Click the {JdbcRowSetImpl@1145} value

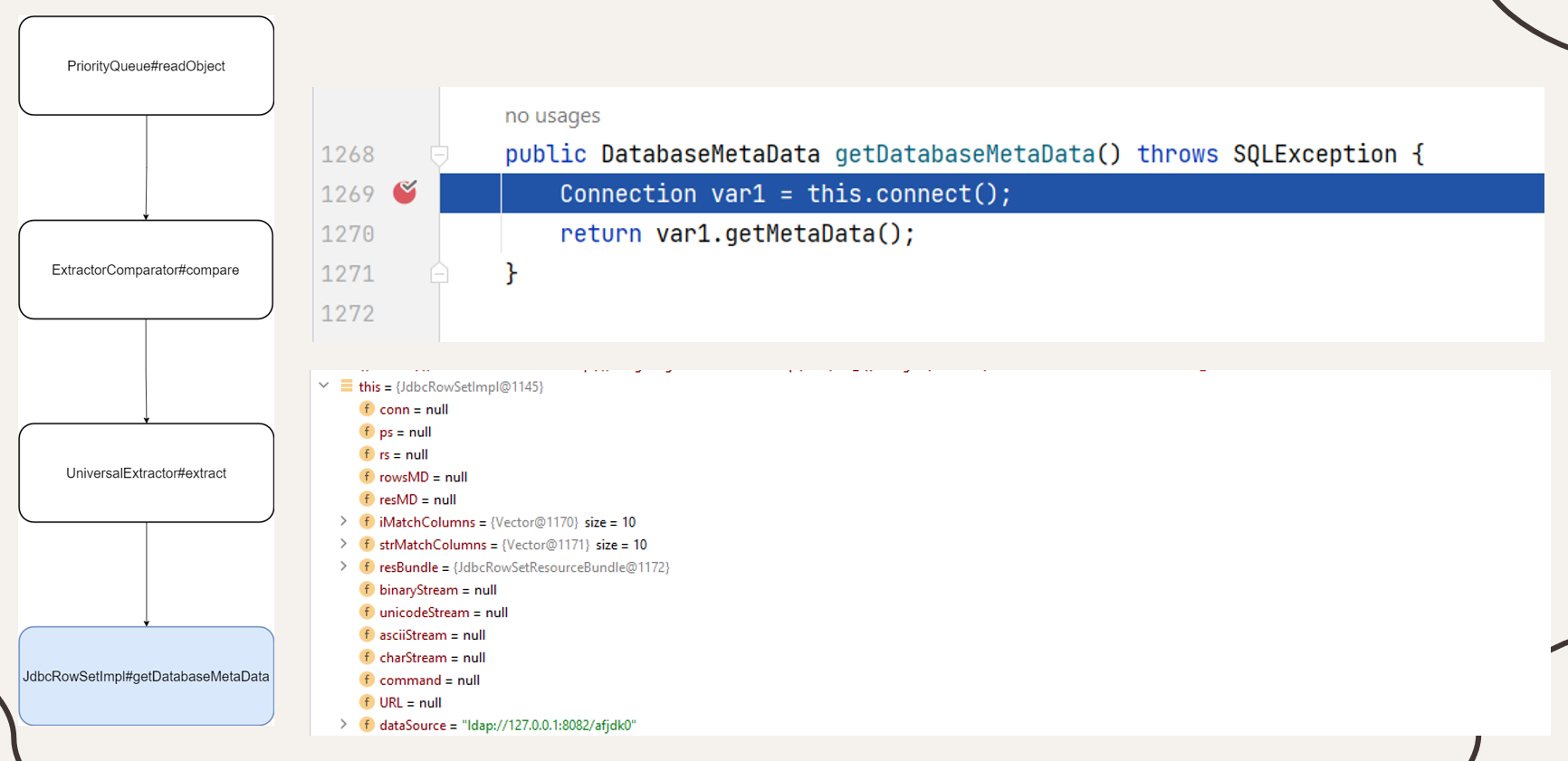pyautogui.click(x=469, y=386)
